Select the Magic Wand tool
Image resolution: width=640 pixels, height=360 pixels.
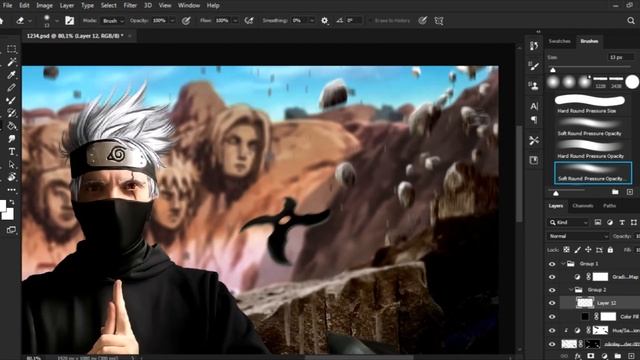(11, 62)
